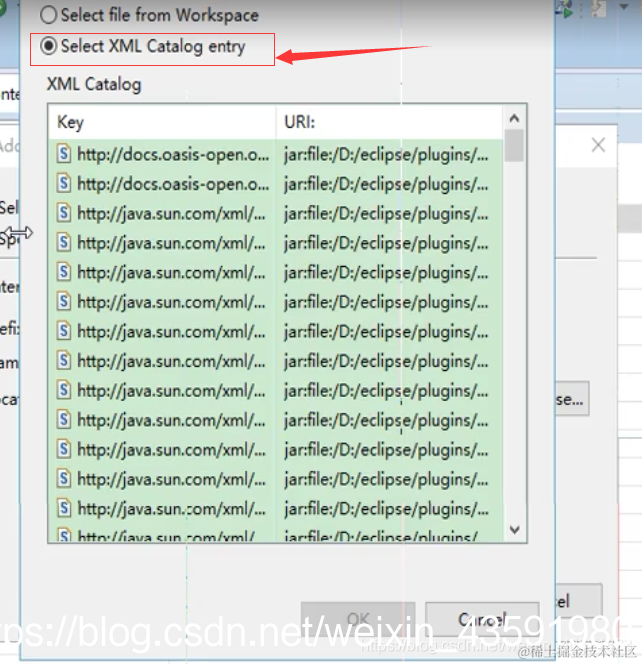Viewport: 642px width, 664px height.
Task: Click the URI: column header
Action: pyautogui.click(x=390, y=122)
